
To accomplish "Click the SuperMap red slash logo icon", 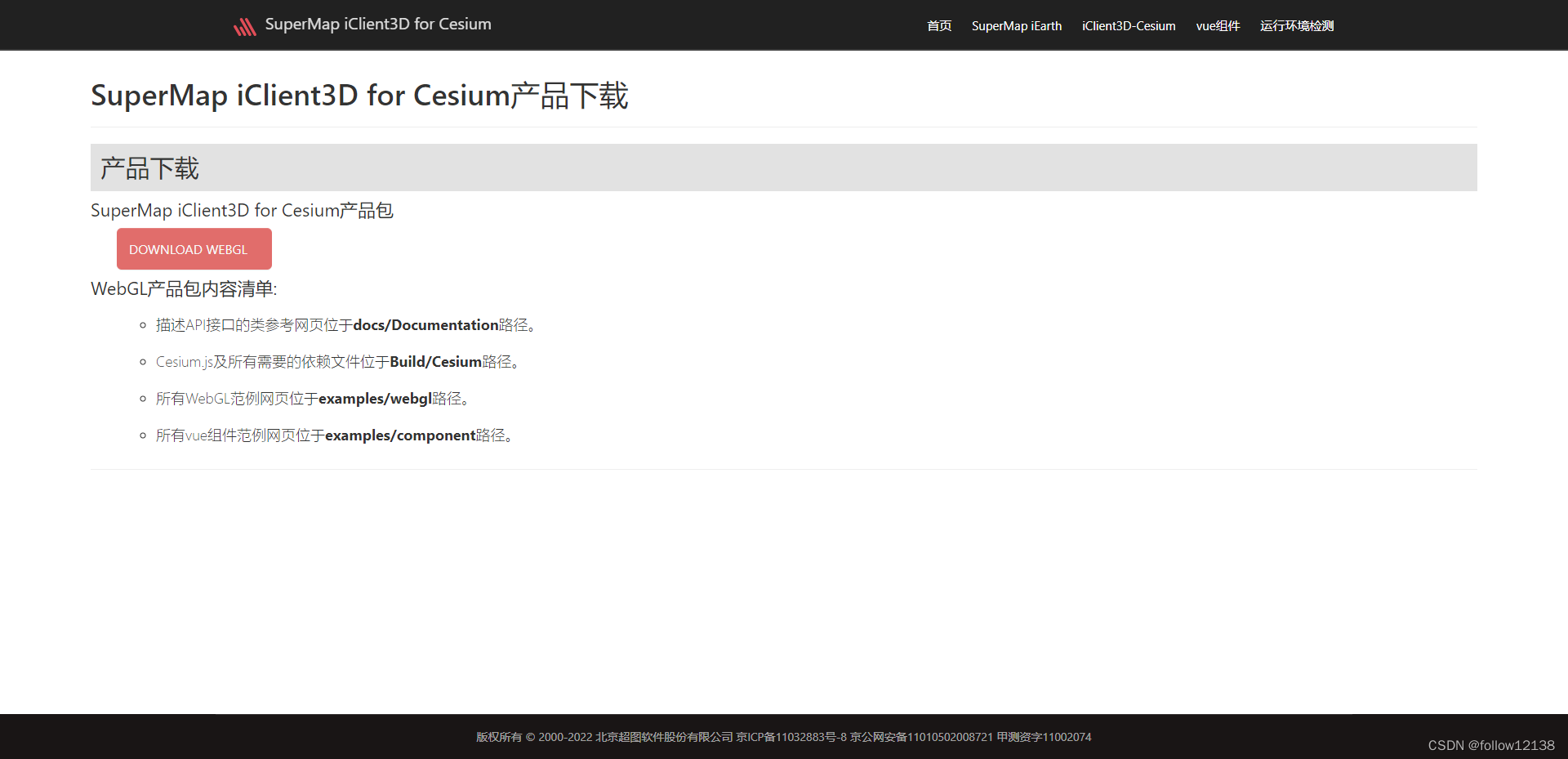I will point(245,25).
